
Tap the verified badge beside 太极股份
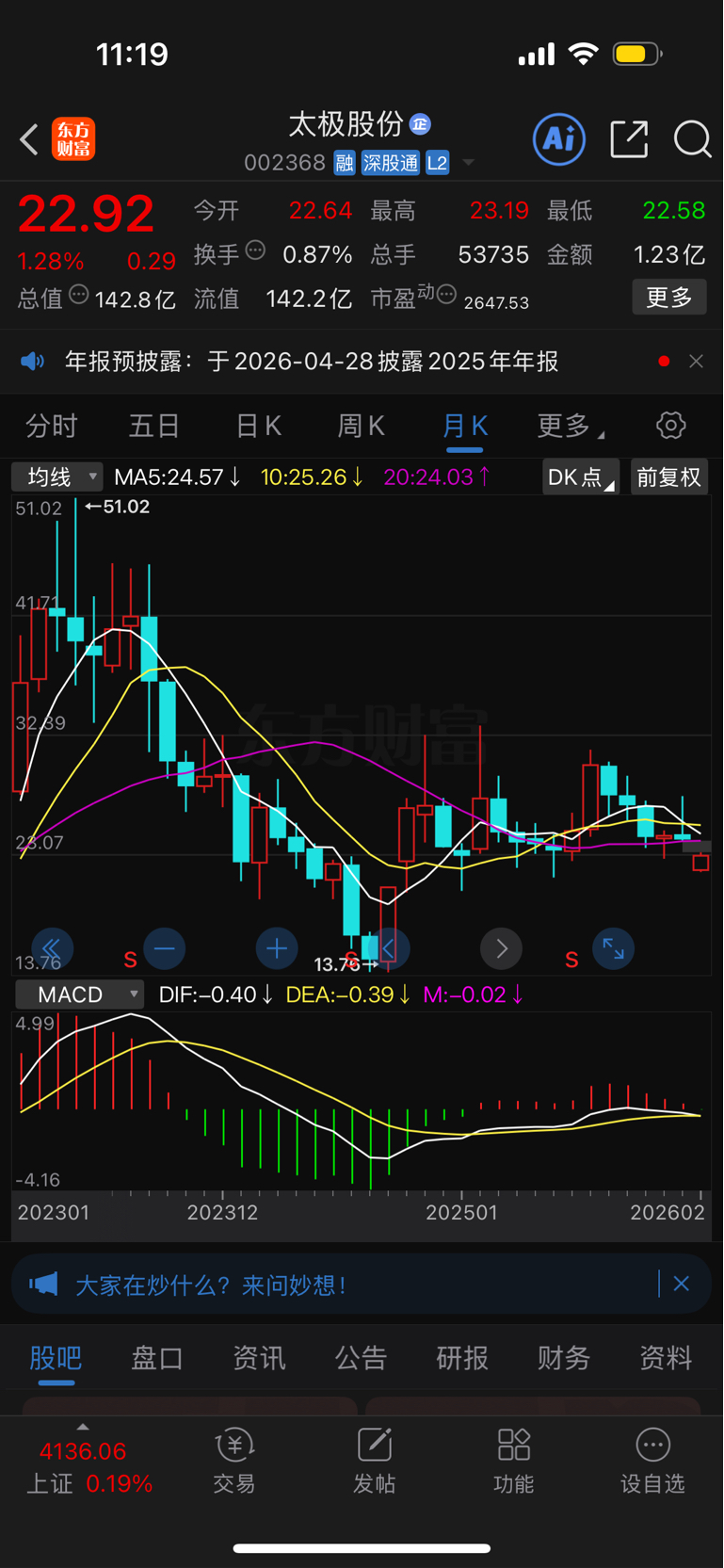click(x=420, y=124)
